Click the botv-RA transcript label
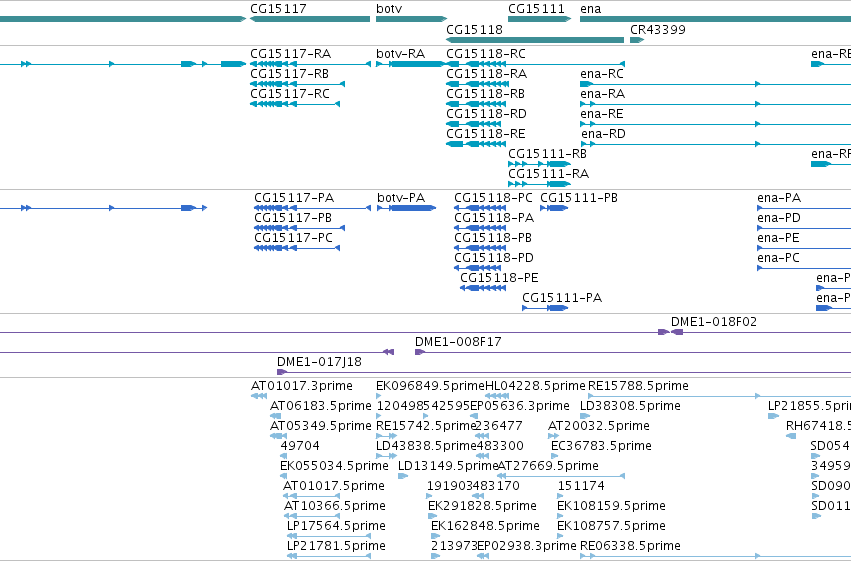This screenshot has height=561, width=851. tap(401, 54)
